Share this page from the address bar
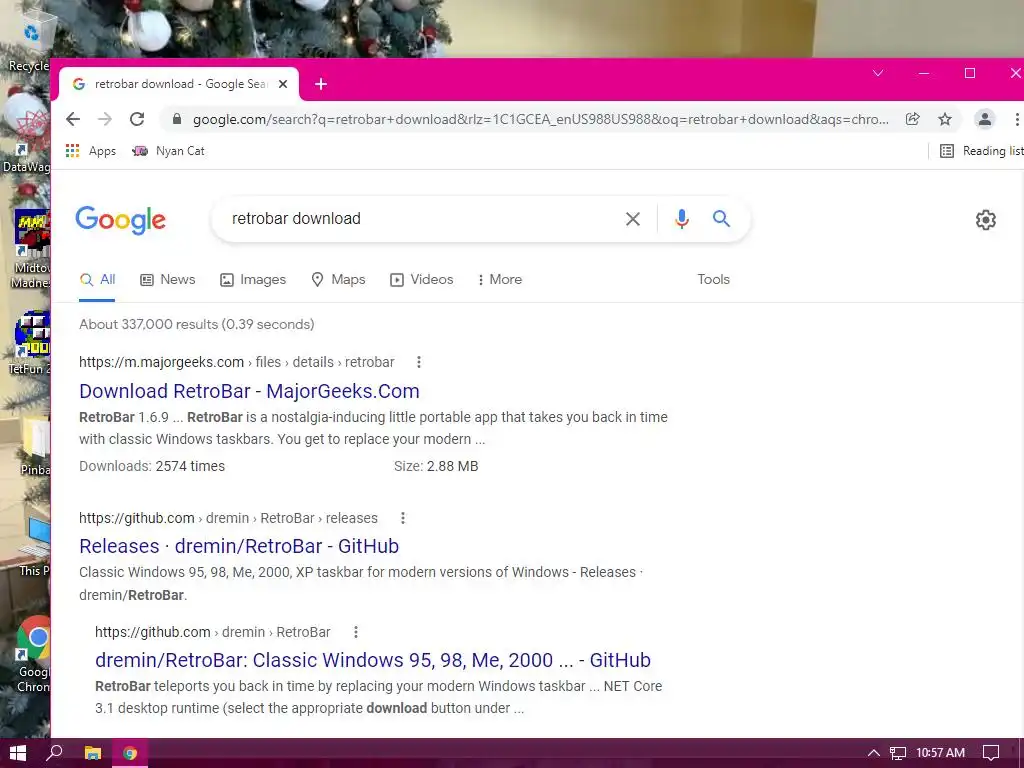Viewport: 1024px width, 768px height. tap(912, 119)
